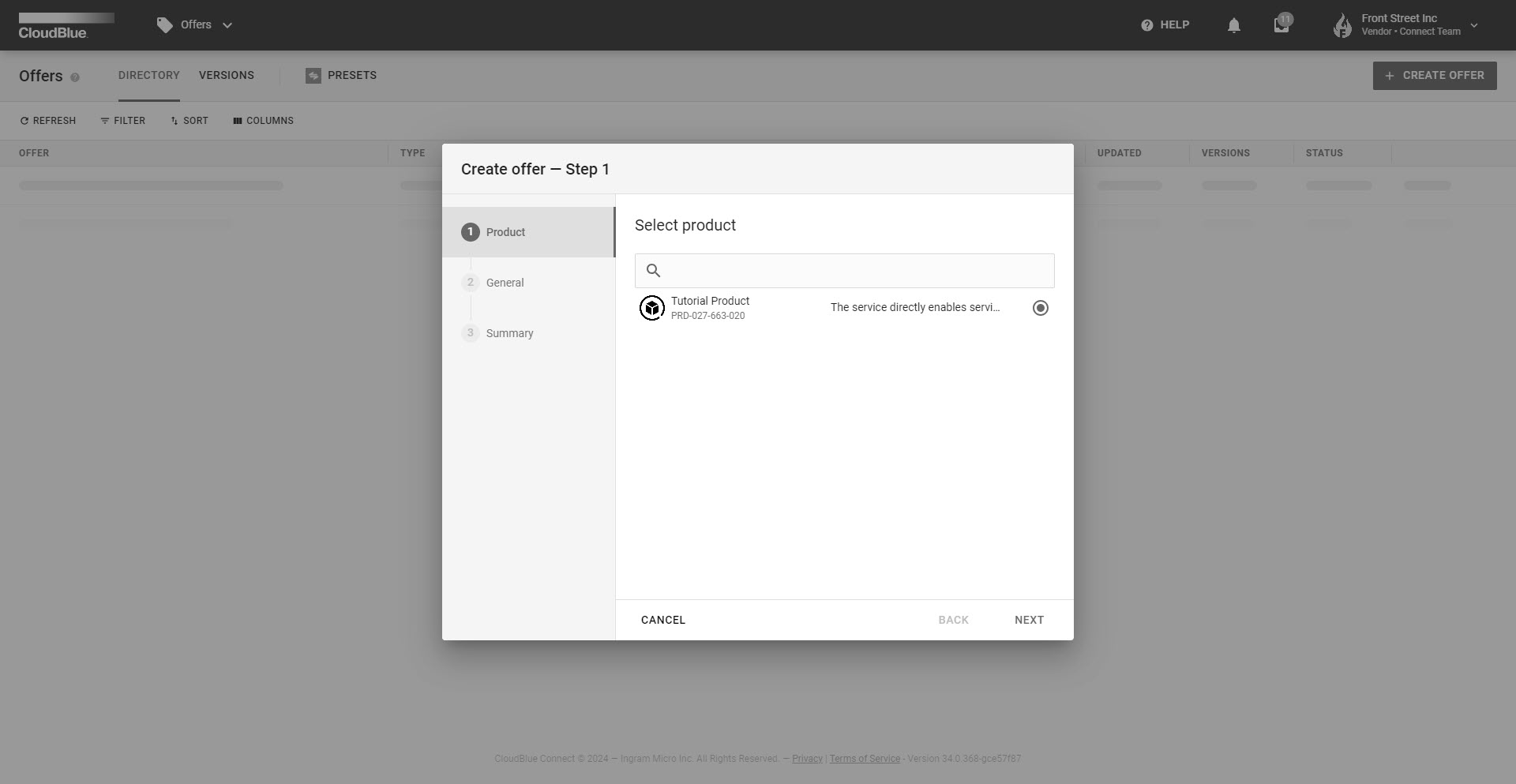Refresh the offers list
The height and width of the screenshot is (784, 1516).
point(48,121)
